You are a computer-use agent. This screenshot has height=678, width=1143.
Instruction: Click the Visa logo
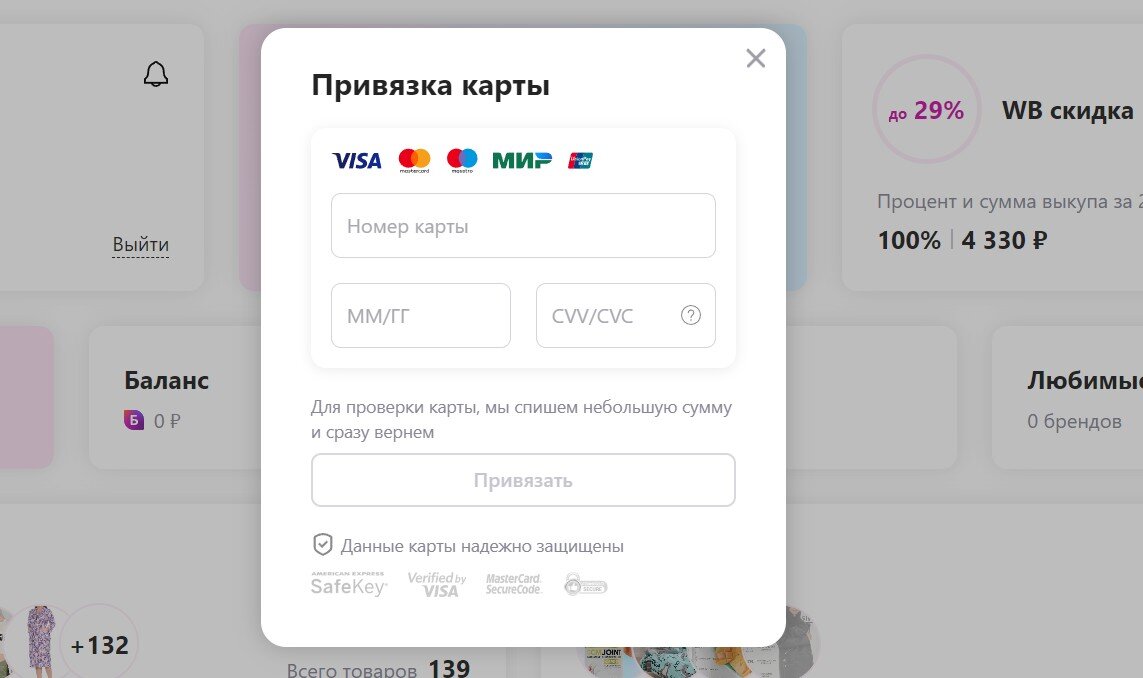point(356,160)
